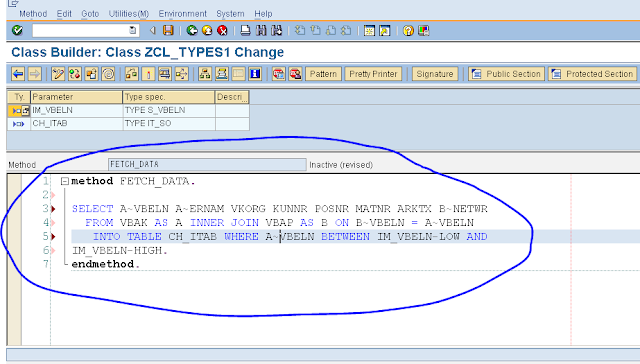Click the SELECT keyword on line 3
640x364 pixels.
(x=92, y=209)
